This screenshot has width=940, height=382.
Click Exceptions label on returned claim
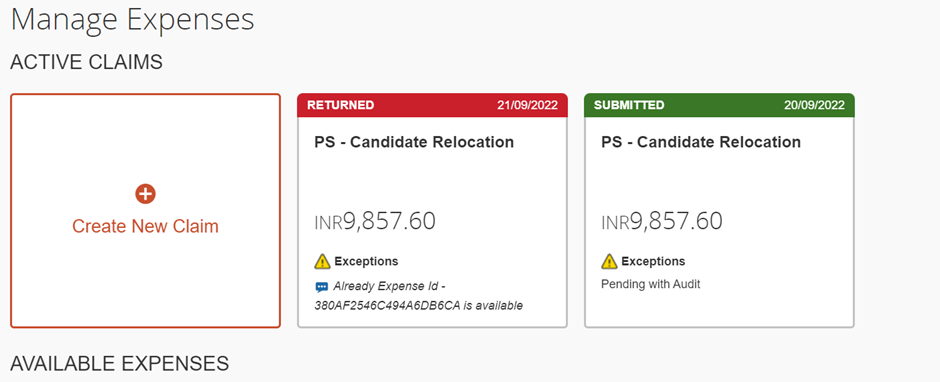click(366, 261)
